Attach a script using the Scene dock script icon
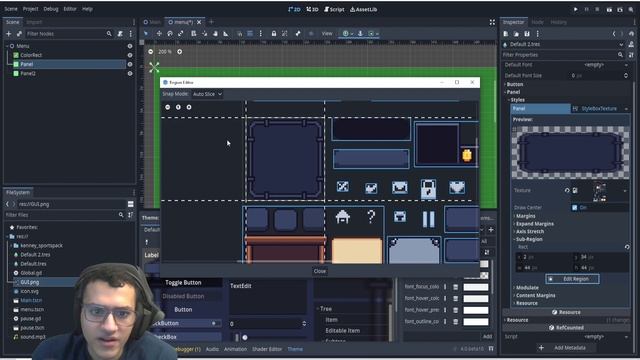Viewport: 640px width, 360px height. click(120, 34)
